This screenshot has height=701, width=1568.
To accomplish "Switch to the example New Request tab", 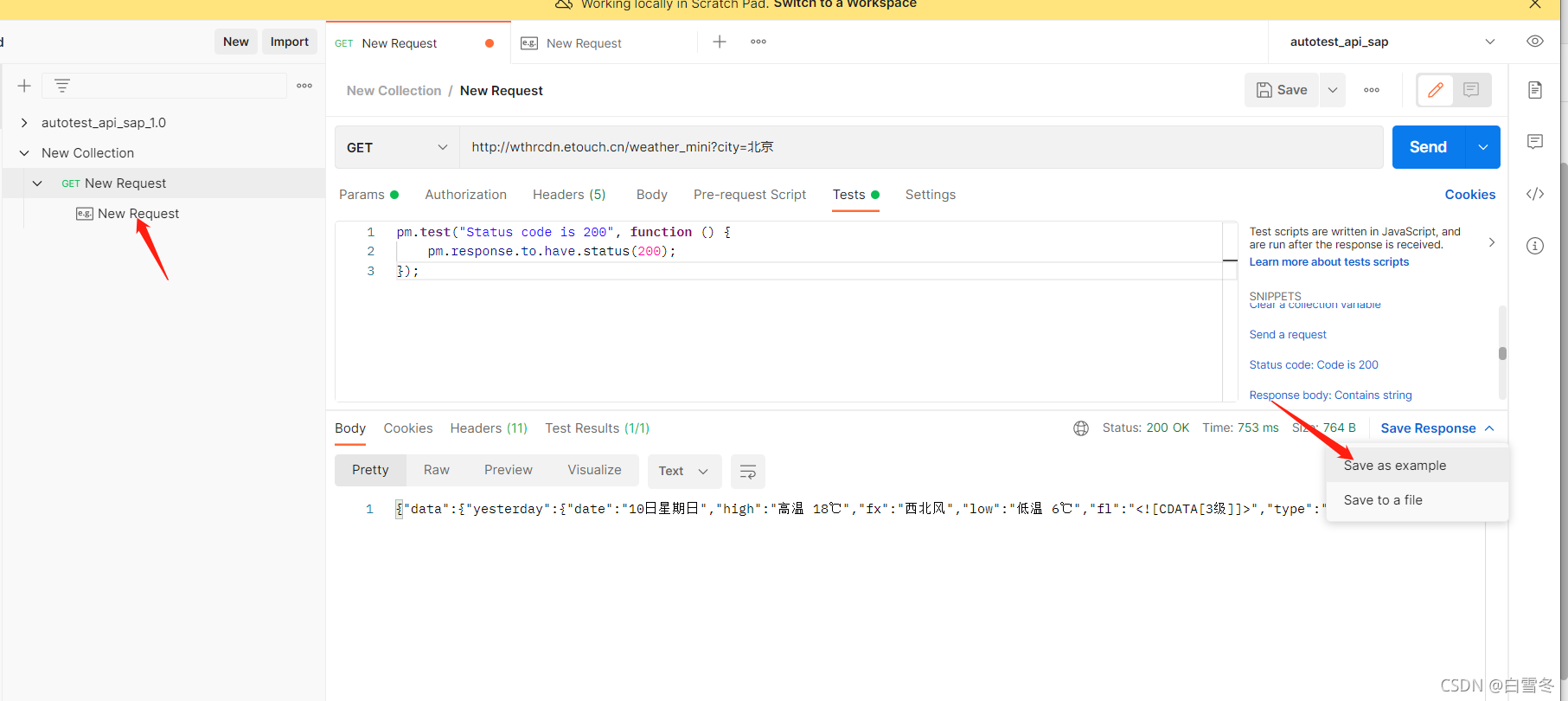I will [x=604, y=43].
